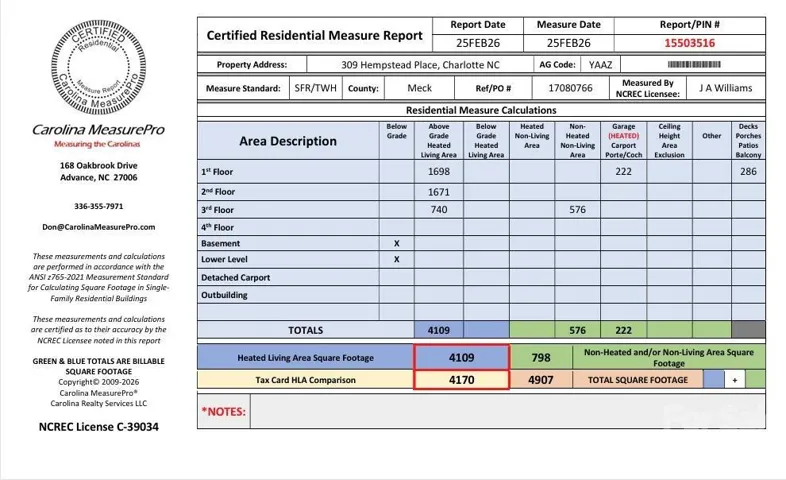Click the empty 4th Floor Above Grade cell
The image size is (786, 480).
(438, 227)
